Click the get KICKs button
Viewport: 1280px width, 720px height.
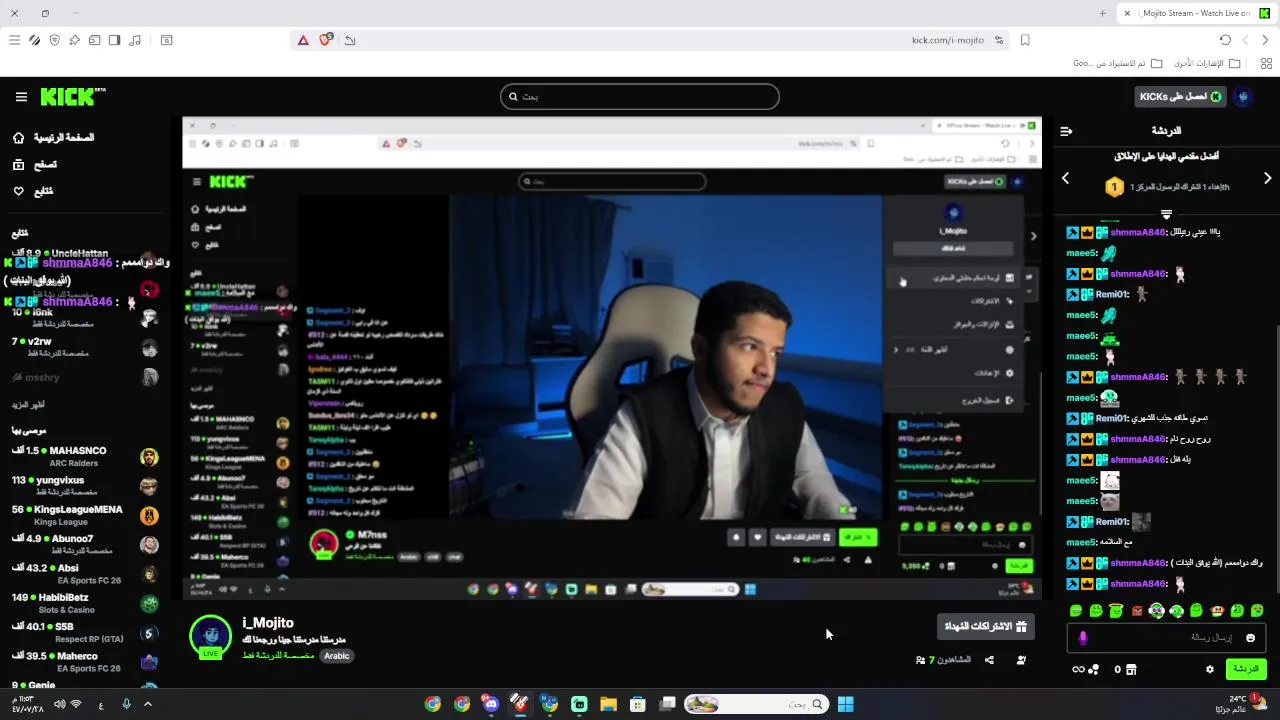coord(1180,97)
